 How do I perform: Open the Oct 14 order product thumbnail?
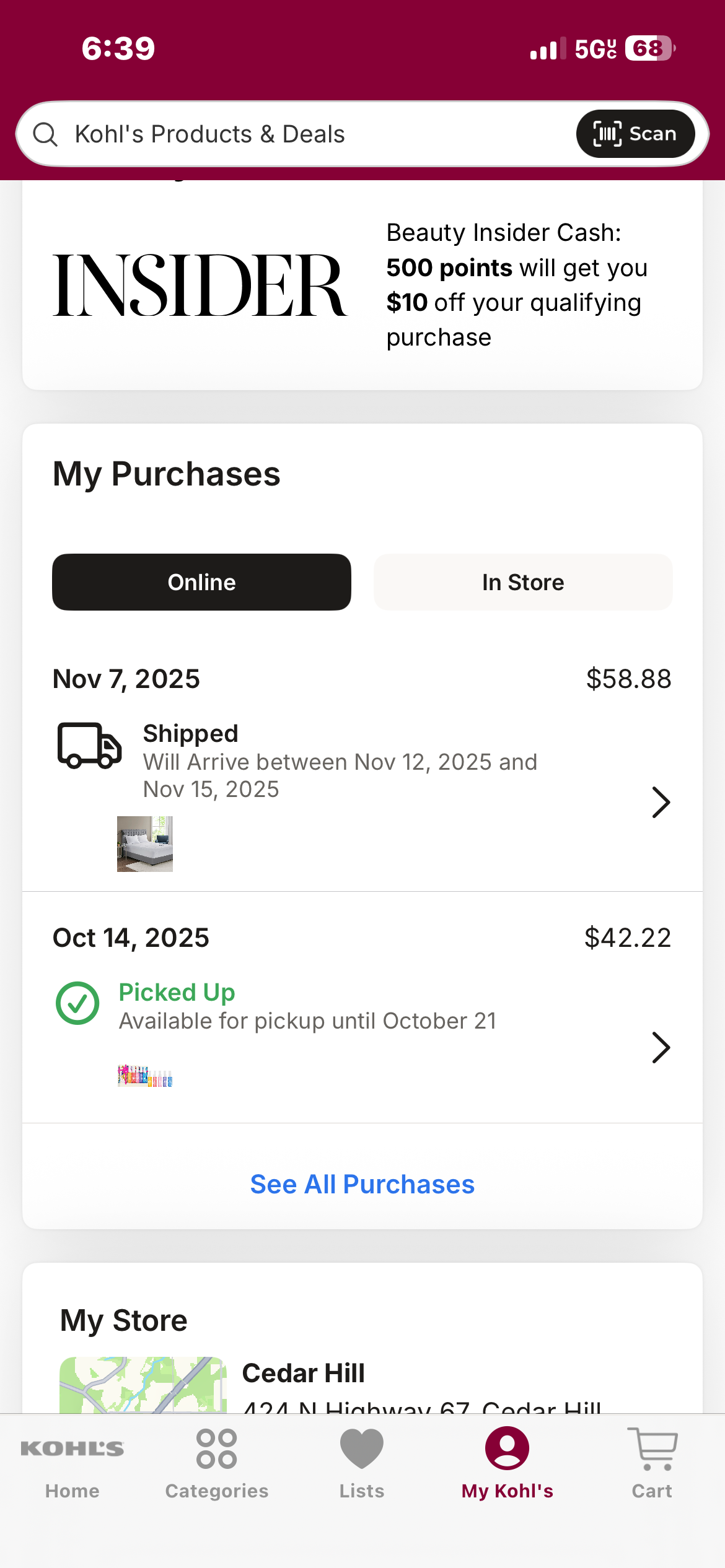click(145, 1076)
